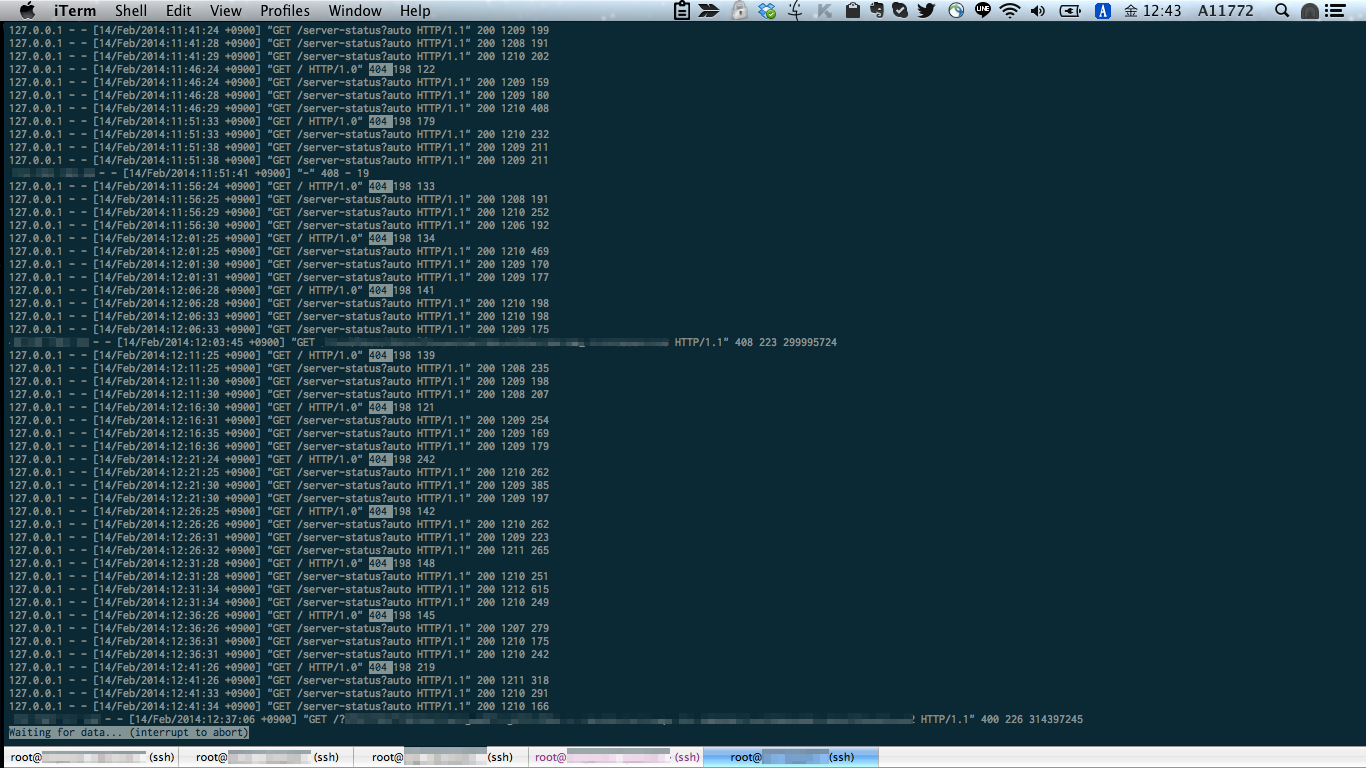1366x768 pixels.
Task: Click the LINE app icon in menu bar
Action: 983,11
